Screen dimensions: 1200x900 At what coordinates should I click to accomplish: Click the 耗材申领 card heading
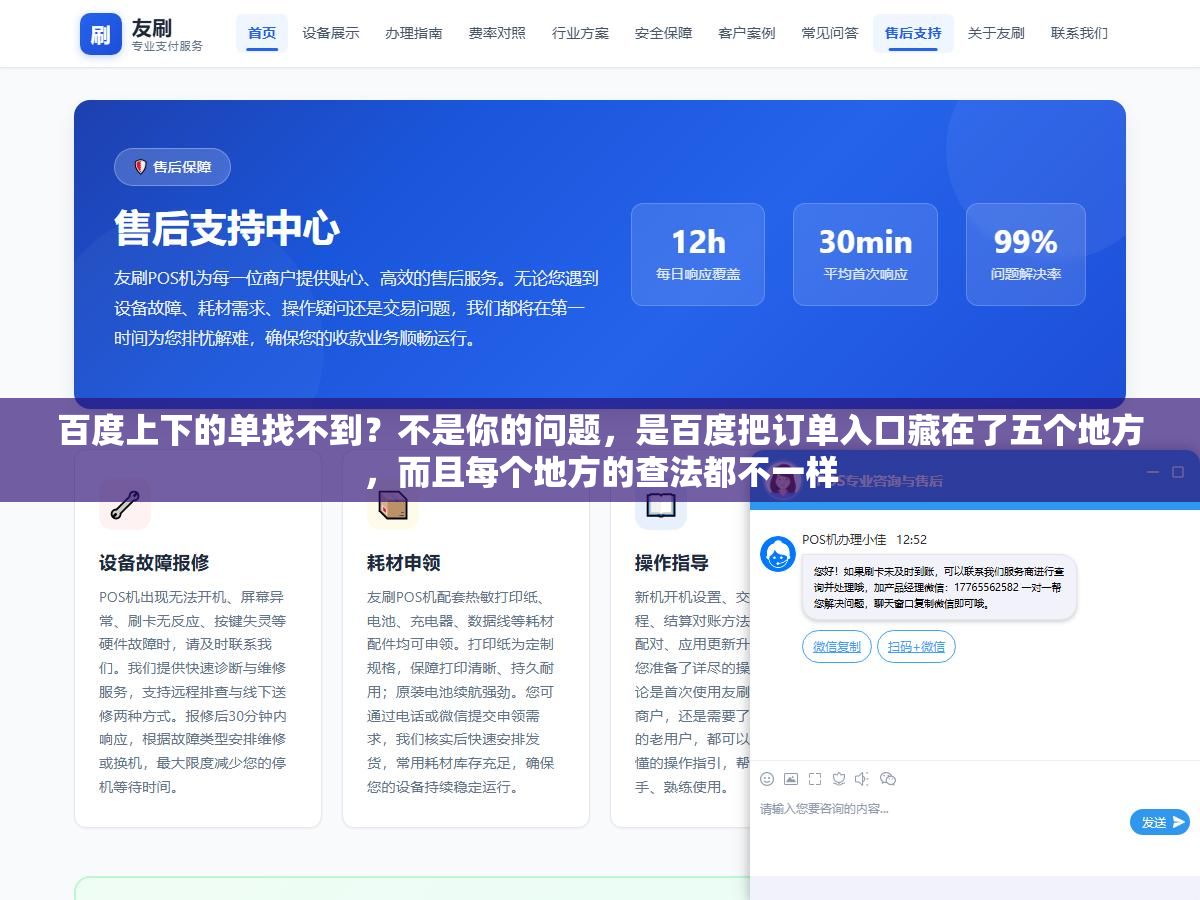coord(404,563)
